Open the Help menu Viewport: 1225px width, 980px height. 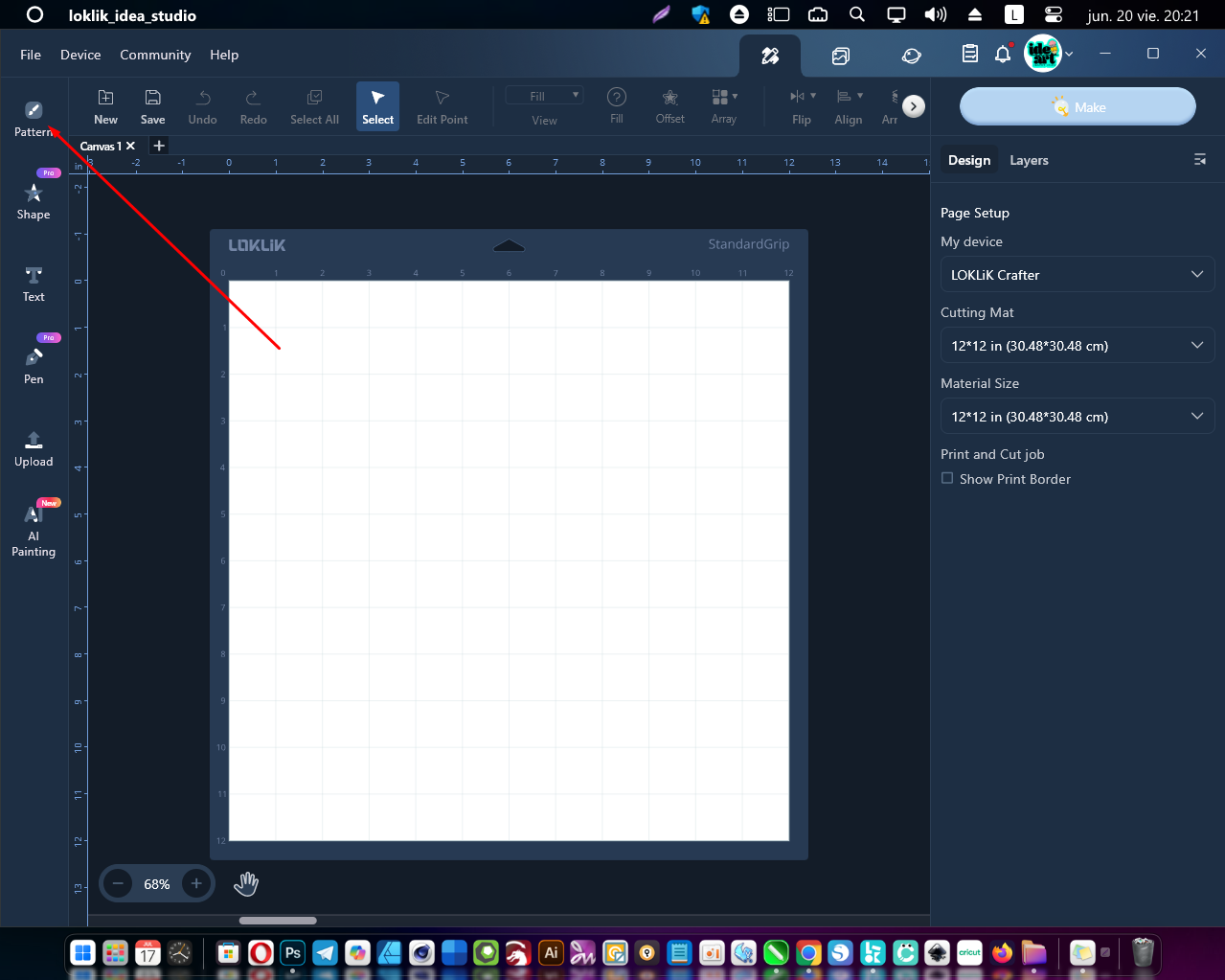224,55
